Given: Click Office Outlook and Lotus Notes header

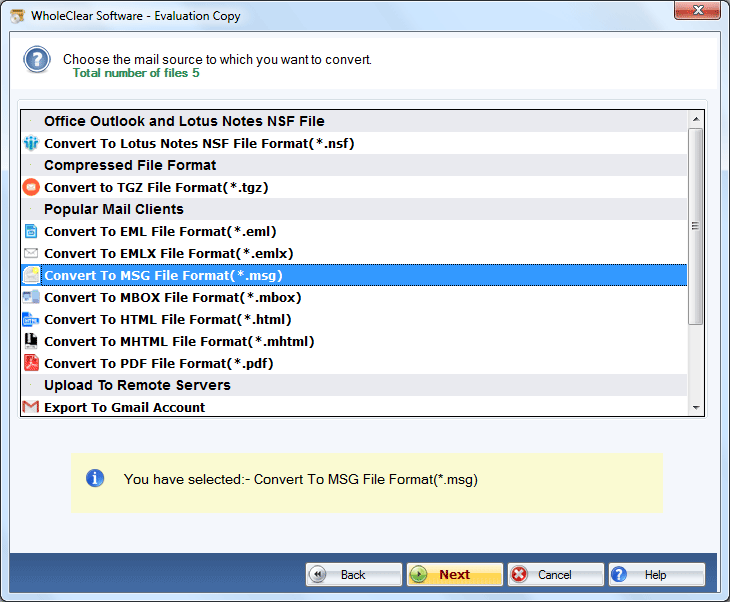Looking at the screenshot, I should click(354, 121).
